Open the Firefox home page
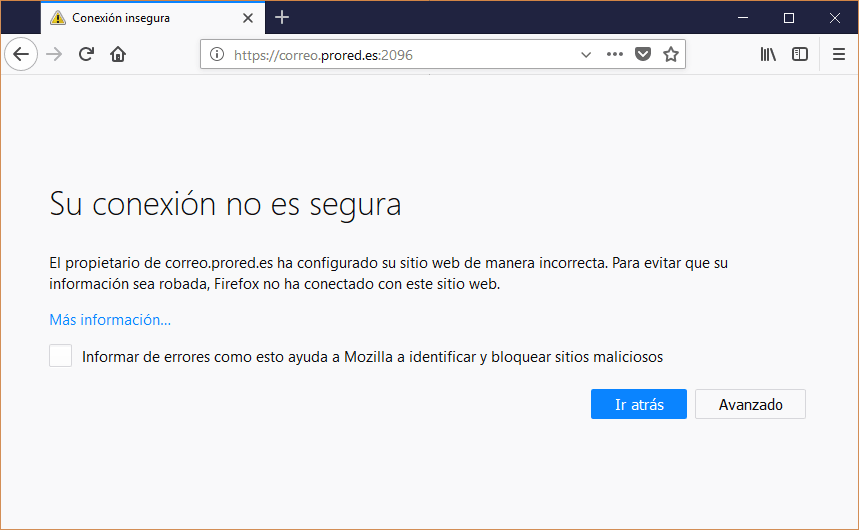 coord(118,54)
